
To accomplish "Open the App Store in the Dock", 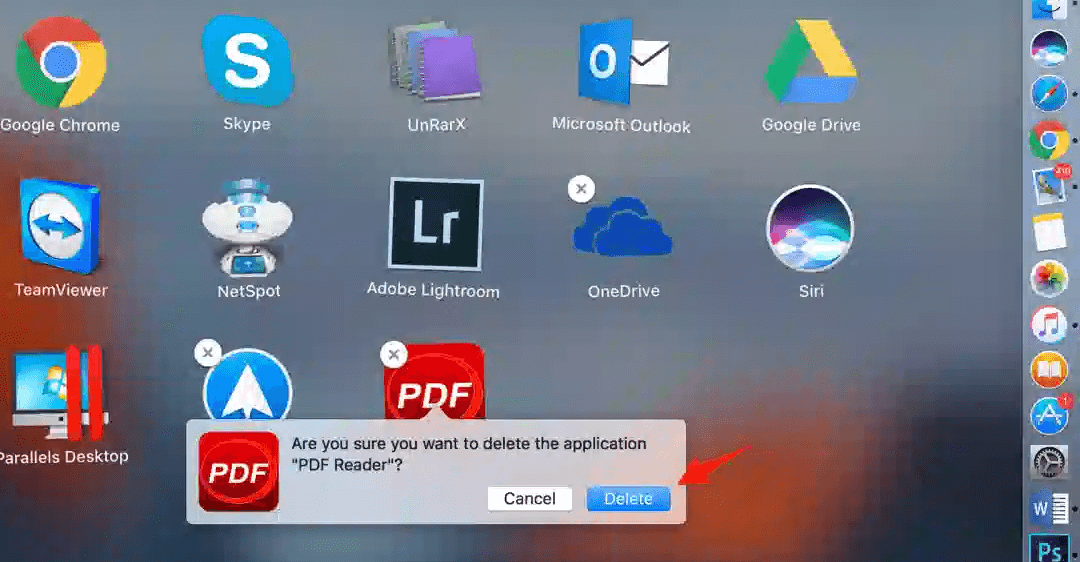I will pyautogui.click(x=1050, y=415).
